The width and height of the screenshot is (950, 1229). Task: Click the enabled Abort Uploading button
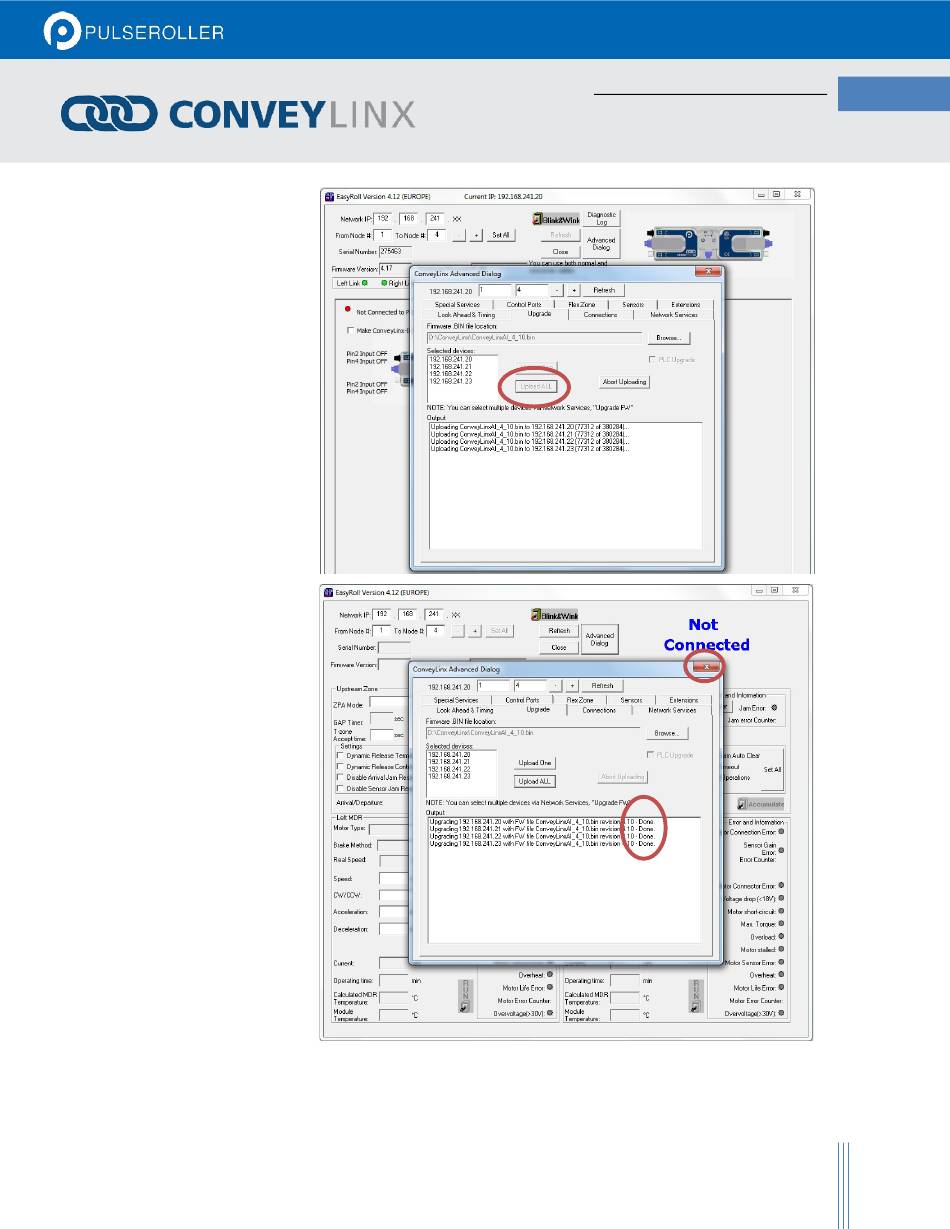(625, 381)
